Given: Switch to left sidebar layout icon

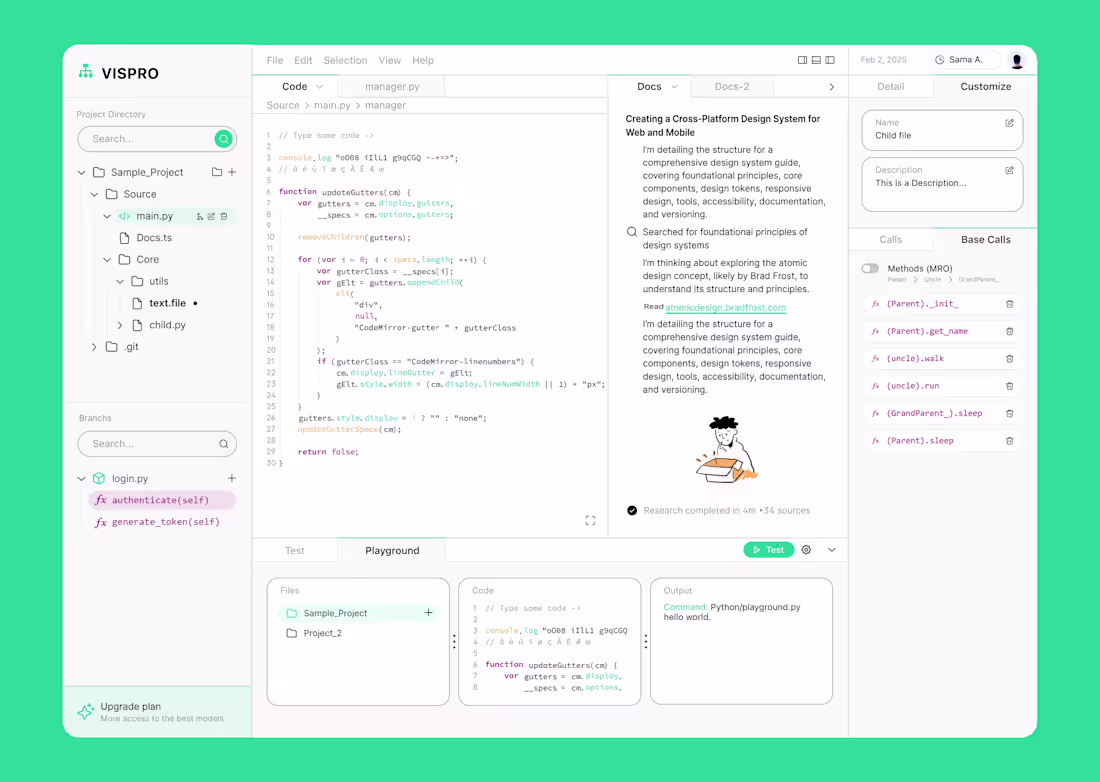Looking at the screenshot, I should 830,60.
